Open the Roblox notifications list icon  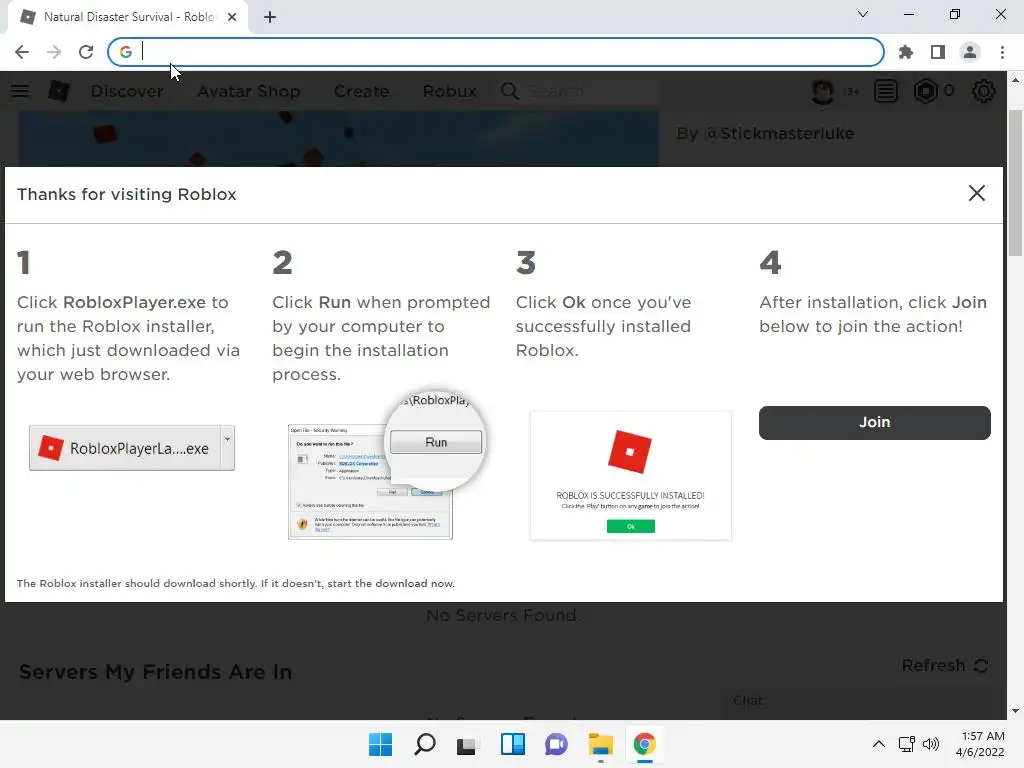click(x=886, y=91)
